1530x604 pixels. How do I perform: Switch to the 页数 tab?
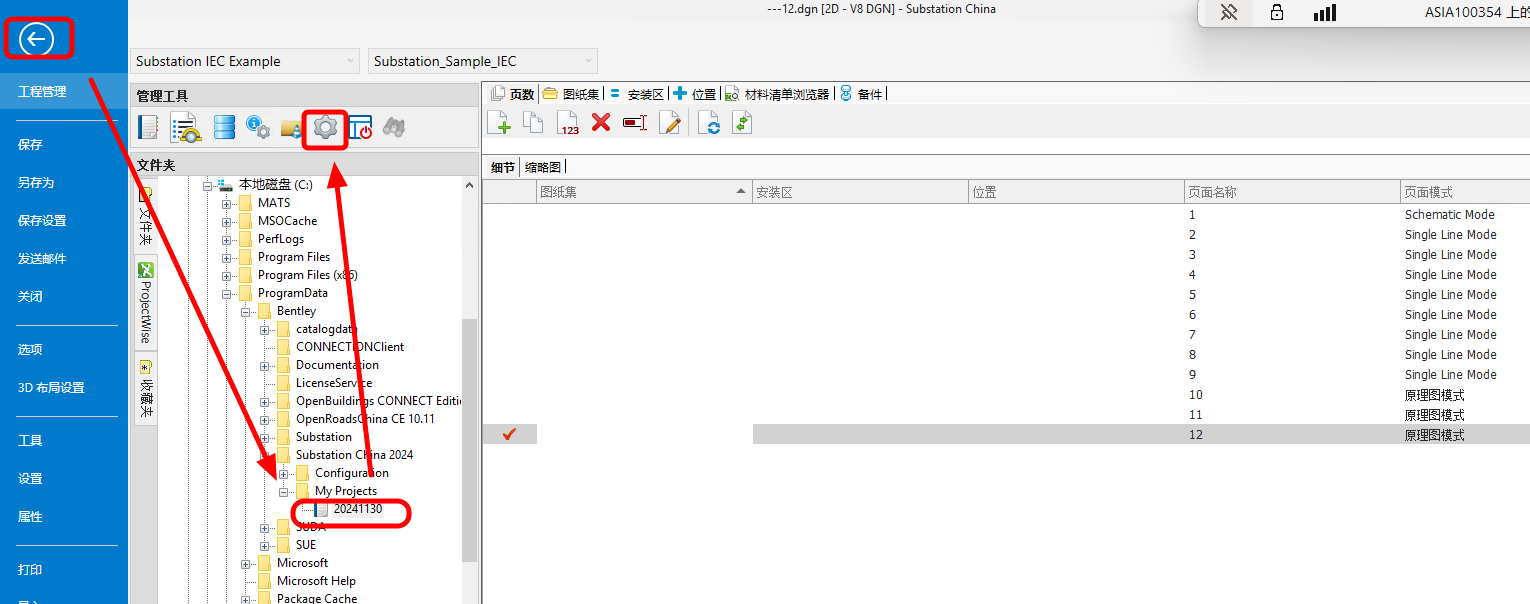513,94
